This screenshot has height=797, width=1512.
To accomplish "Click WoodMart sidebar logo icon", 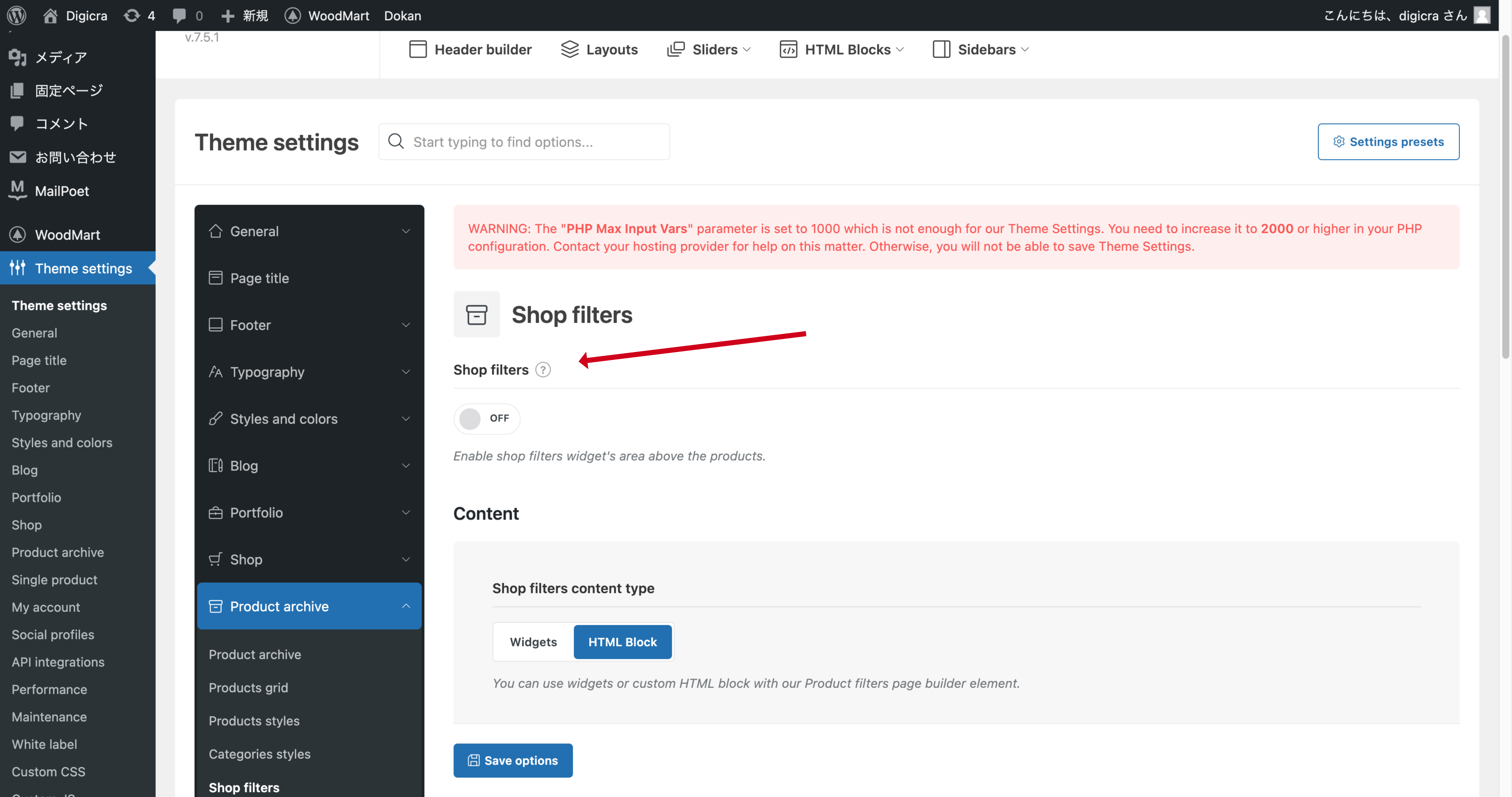I will point(18,234).
